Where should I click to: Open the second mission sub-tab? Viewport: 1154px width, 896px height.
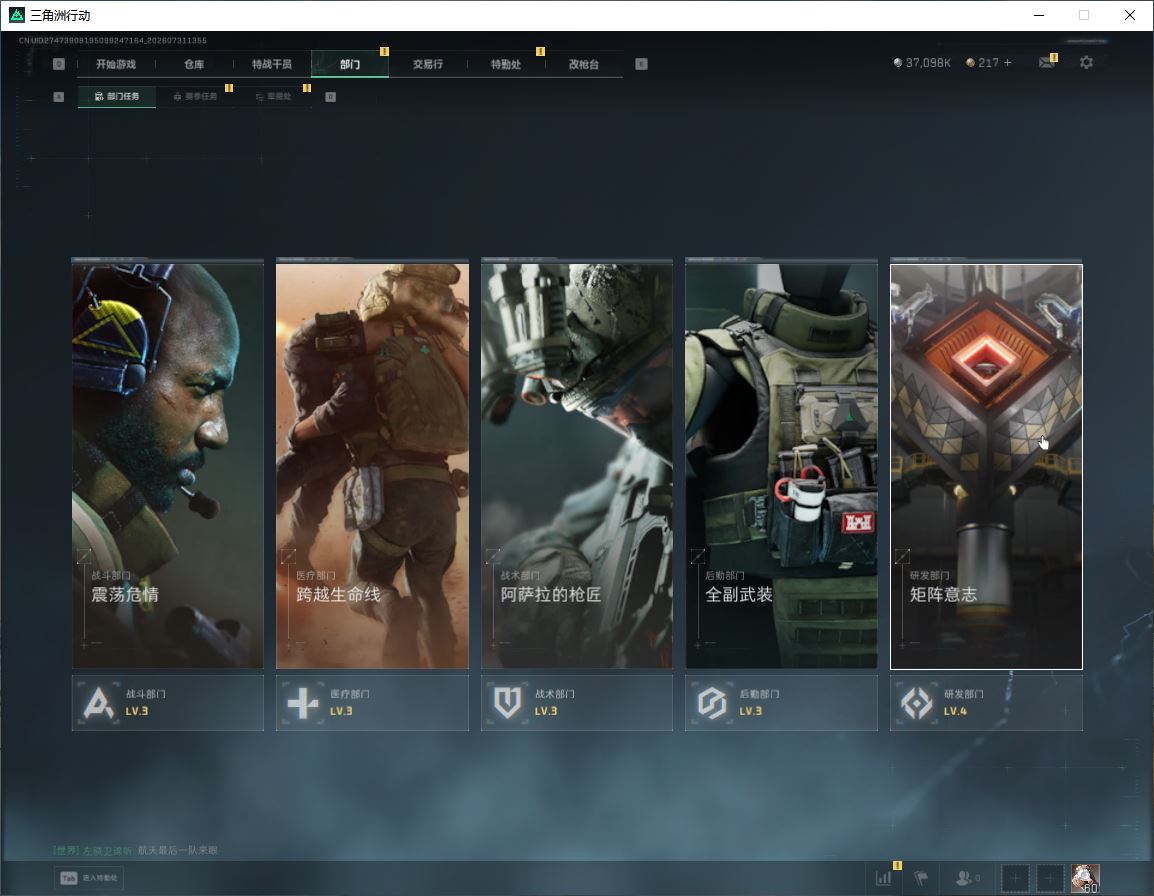coord(195,96)
